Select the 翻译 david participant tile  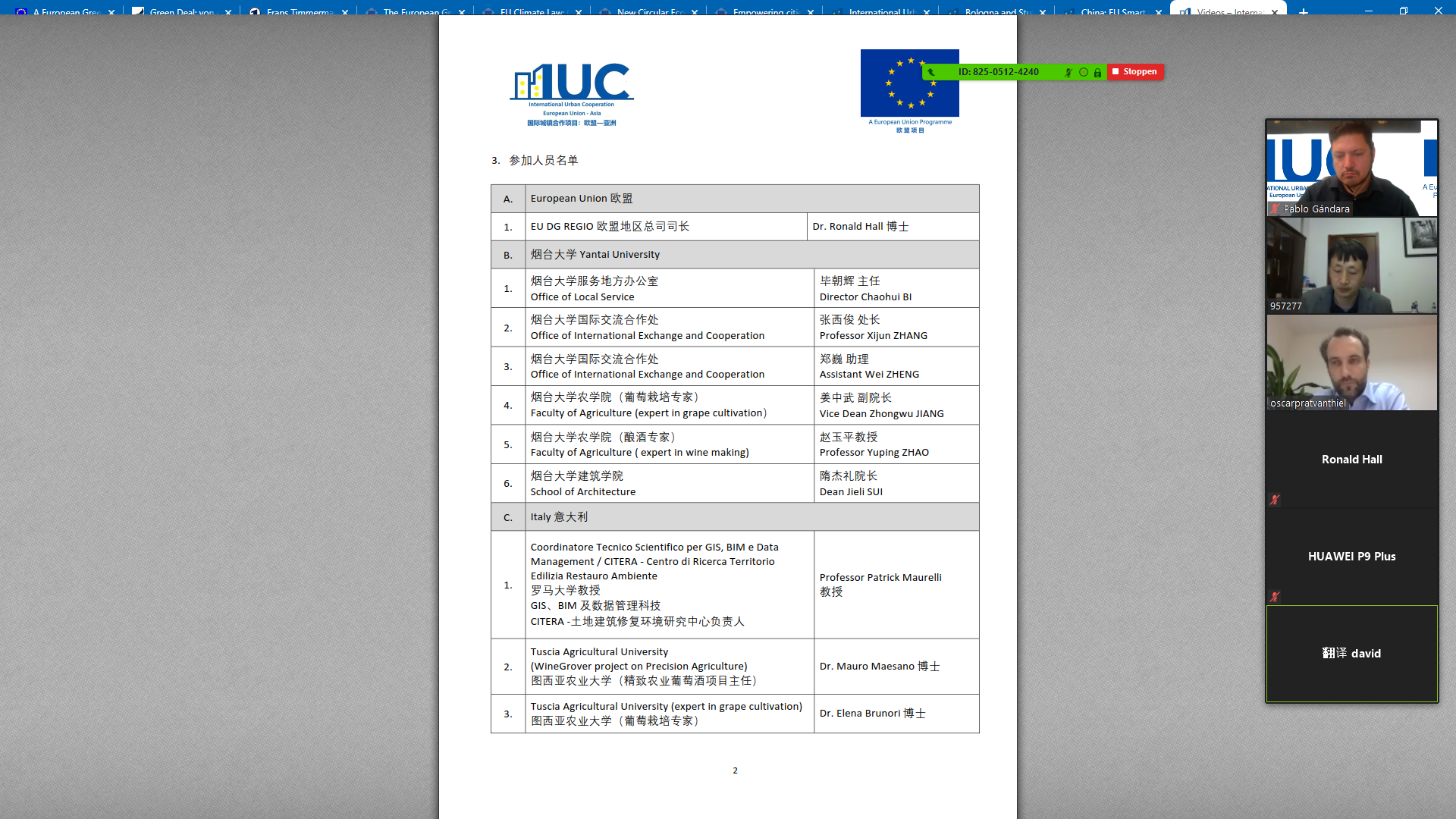1351,653
